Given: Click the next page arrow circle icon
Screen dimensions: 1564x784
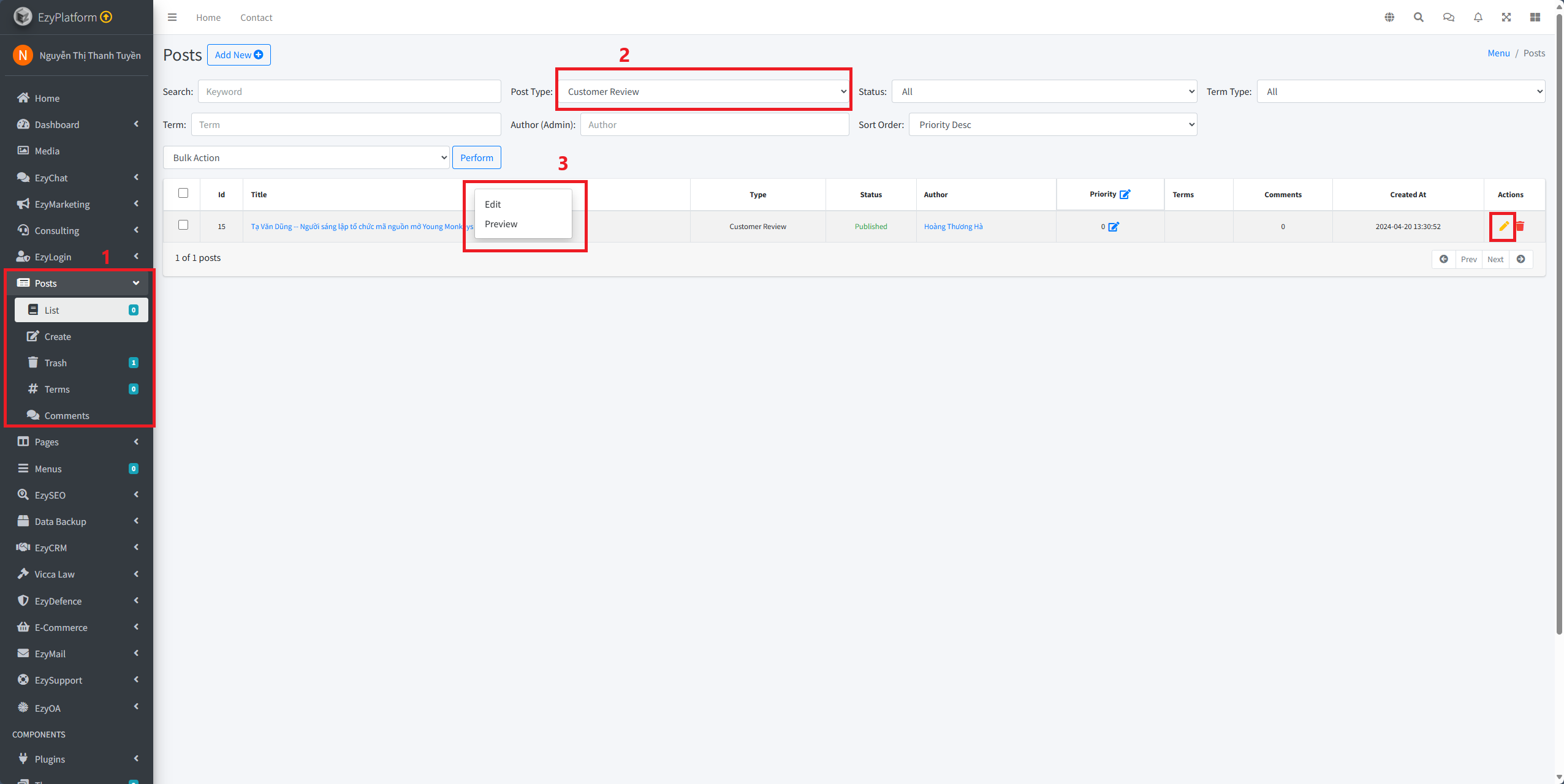Looking at the screenshot, I should (x=1521, y=259).
